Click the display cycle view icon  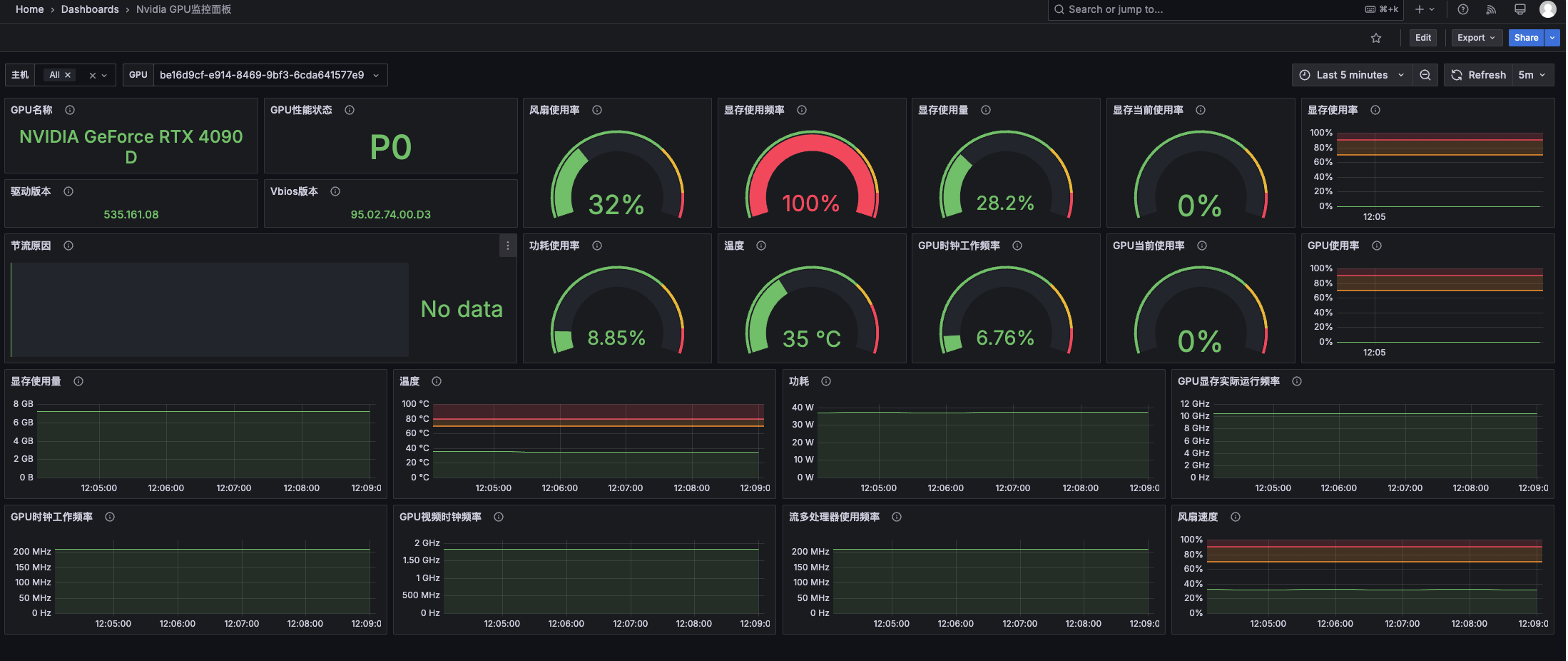coord(1519,9)
